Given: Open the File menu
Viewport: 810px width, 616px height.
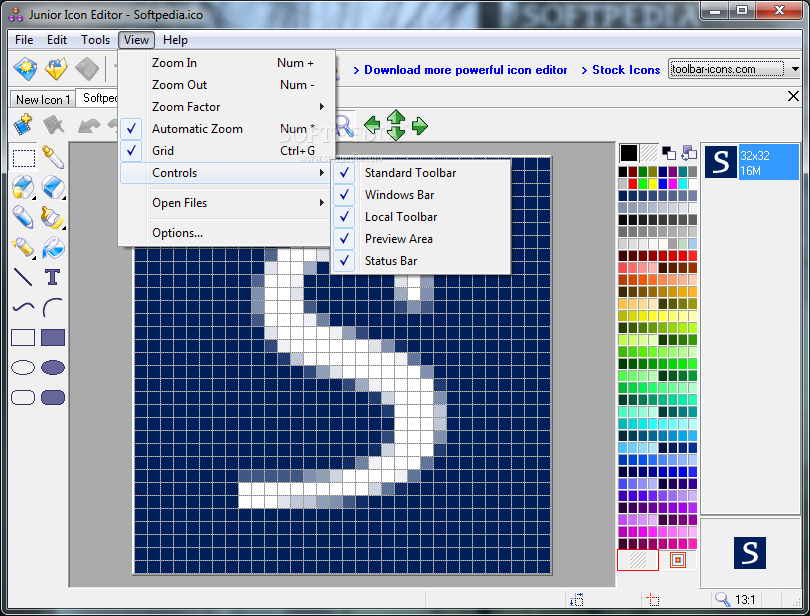Looking at the screenshot, I should [x=24, y=40].
